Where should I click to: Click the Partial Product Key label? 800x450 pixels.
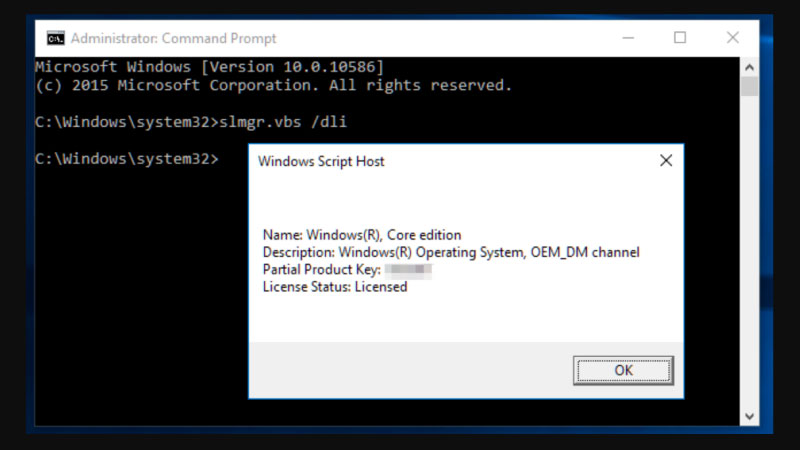pos(320,270)
